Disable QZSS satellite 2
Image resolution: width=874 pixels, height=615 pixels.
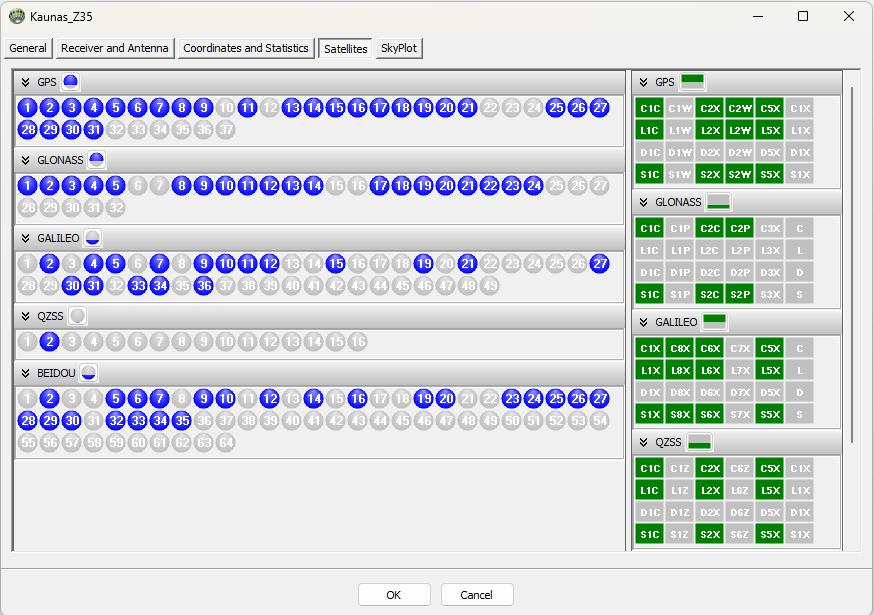coord(50,342)
